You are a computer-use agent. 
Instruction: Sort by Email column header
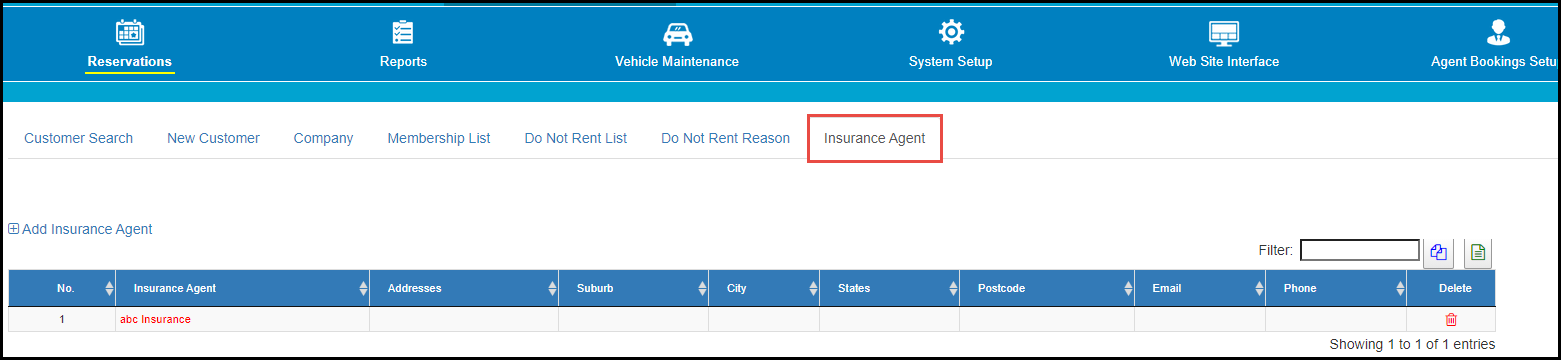tap(1199, 288)
